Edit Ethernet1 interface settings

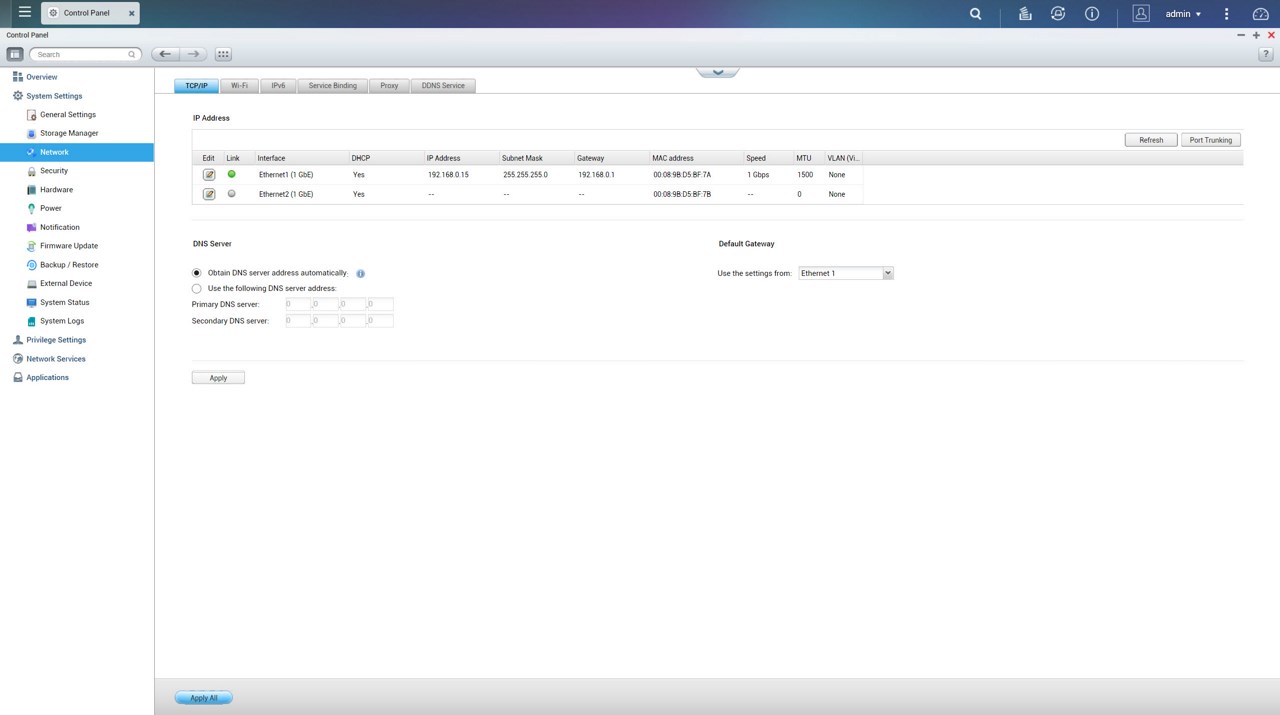click(x=209, y=175)
